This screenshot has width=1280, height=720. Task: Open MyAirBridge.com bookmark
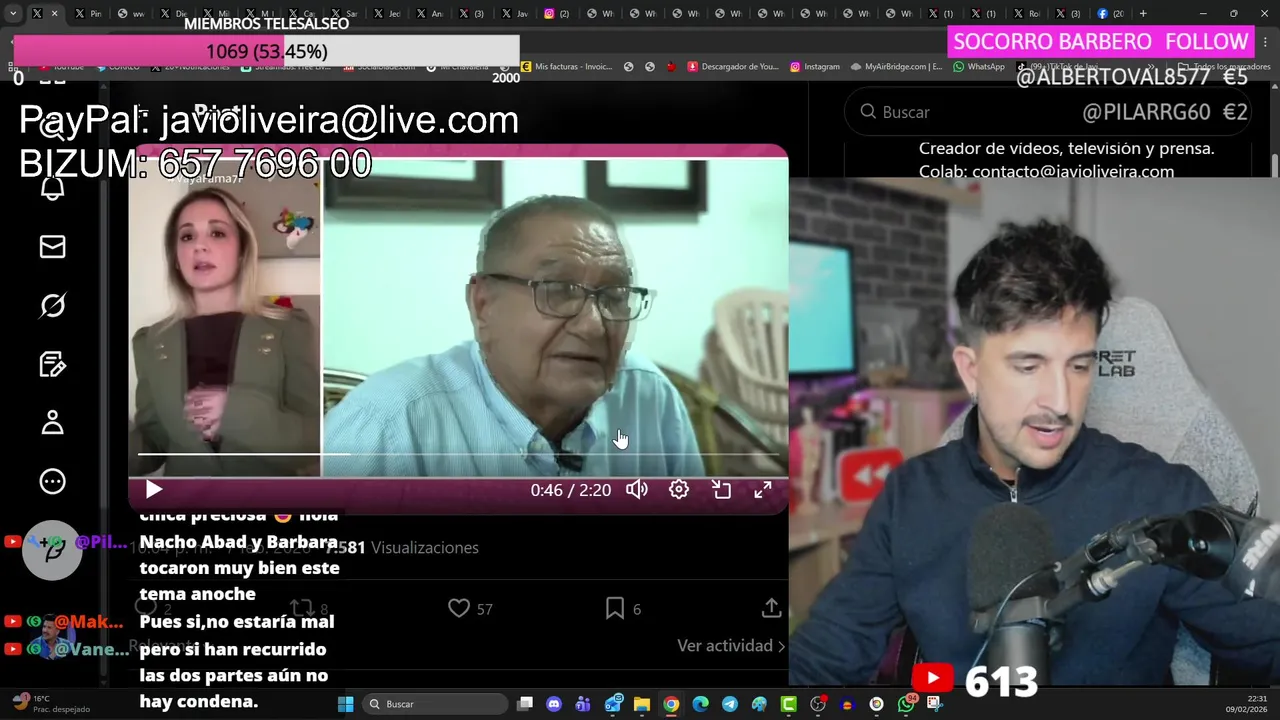click(x=896, y=67)
